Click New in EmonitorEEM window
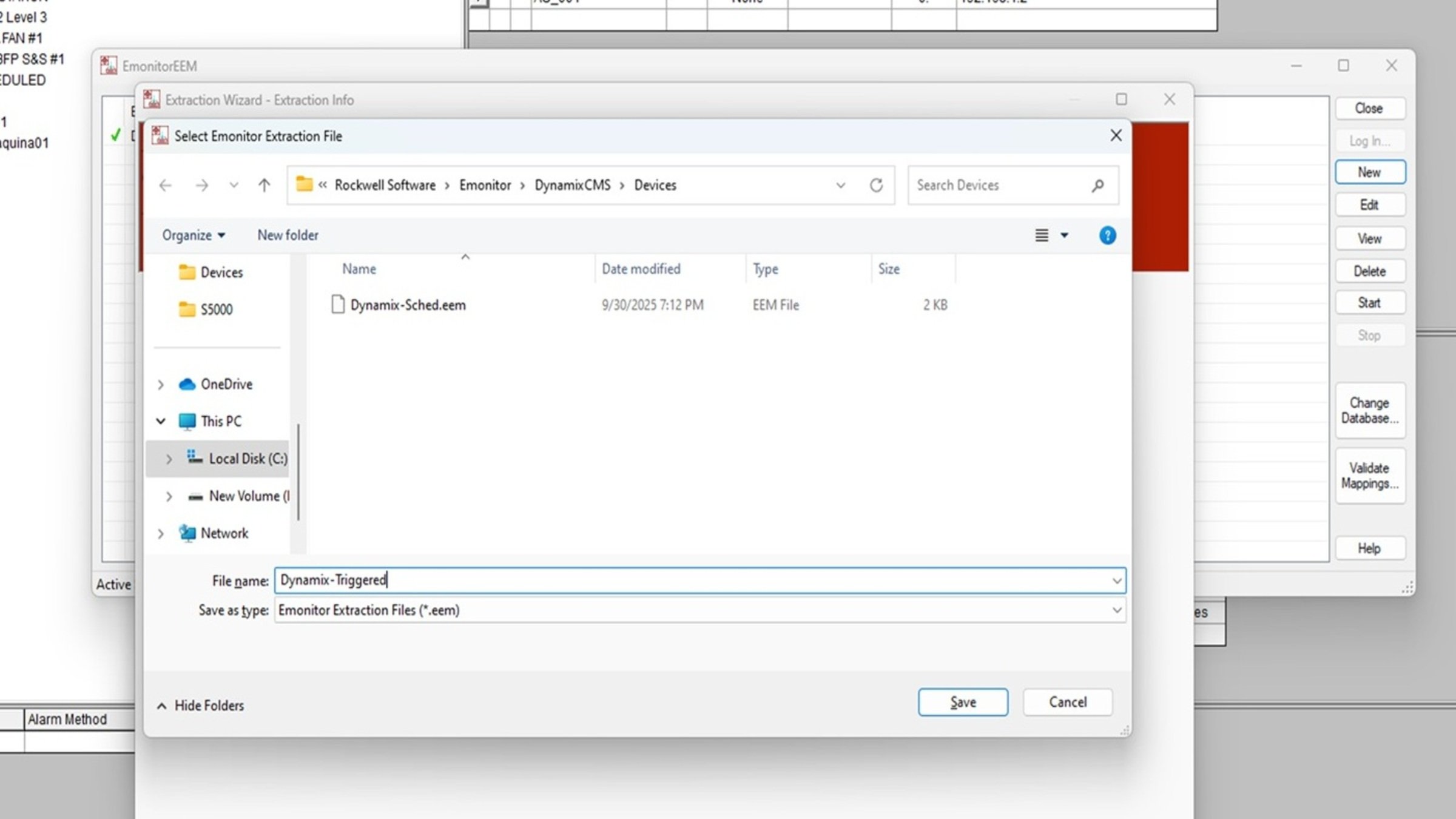 click(x=1370, y=172)
